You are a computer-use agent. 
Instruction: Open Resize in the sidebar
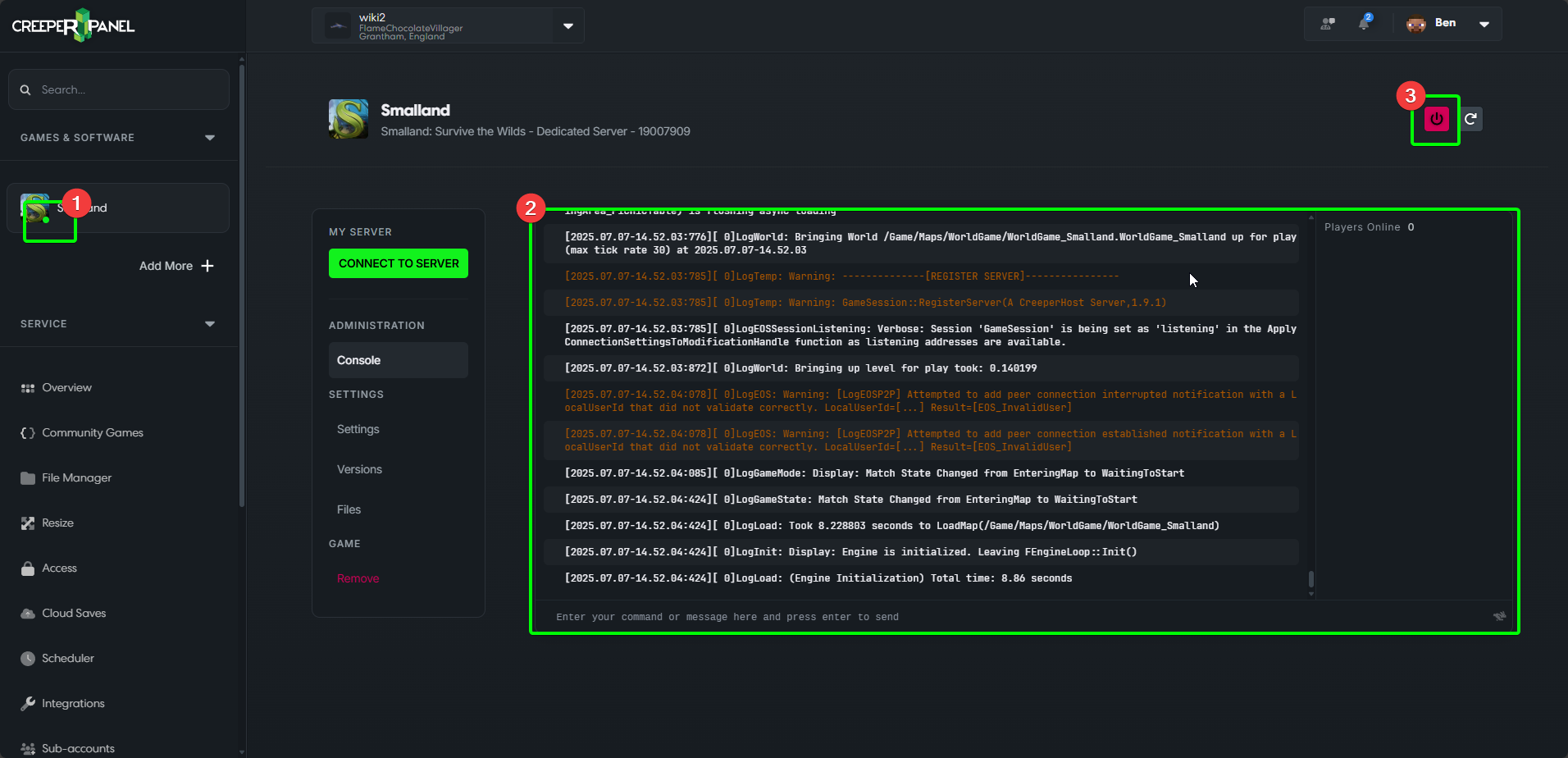57,523
